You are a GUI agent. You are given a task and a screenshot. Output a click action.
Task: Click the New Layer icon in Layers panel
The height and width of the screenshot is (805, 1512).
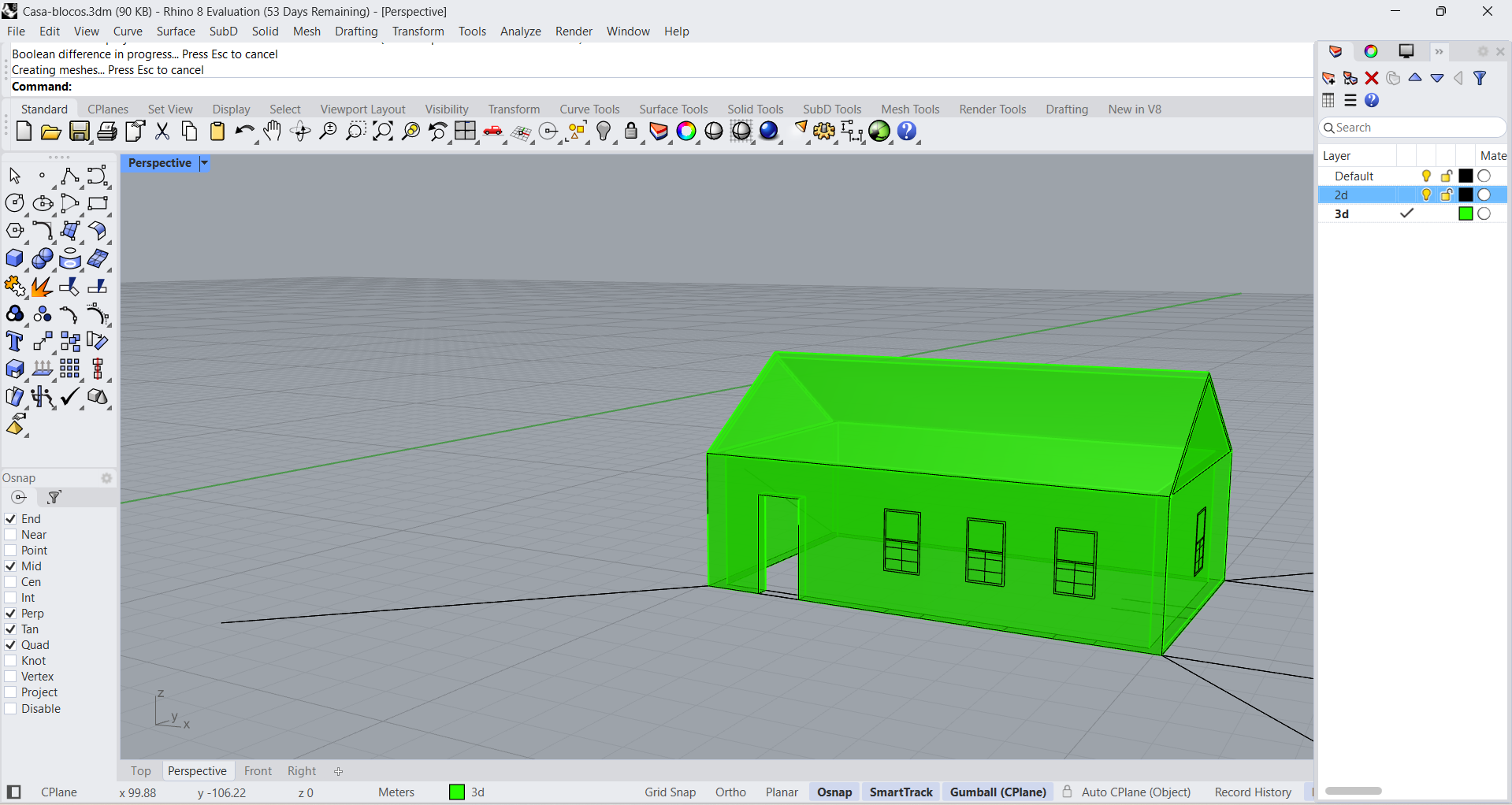[1329, 78]
